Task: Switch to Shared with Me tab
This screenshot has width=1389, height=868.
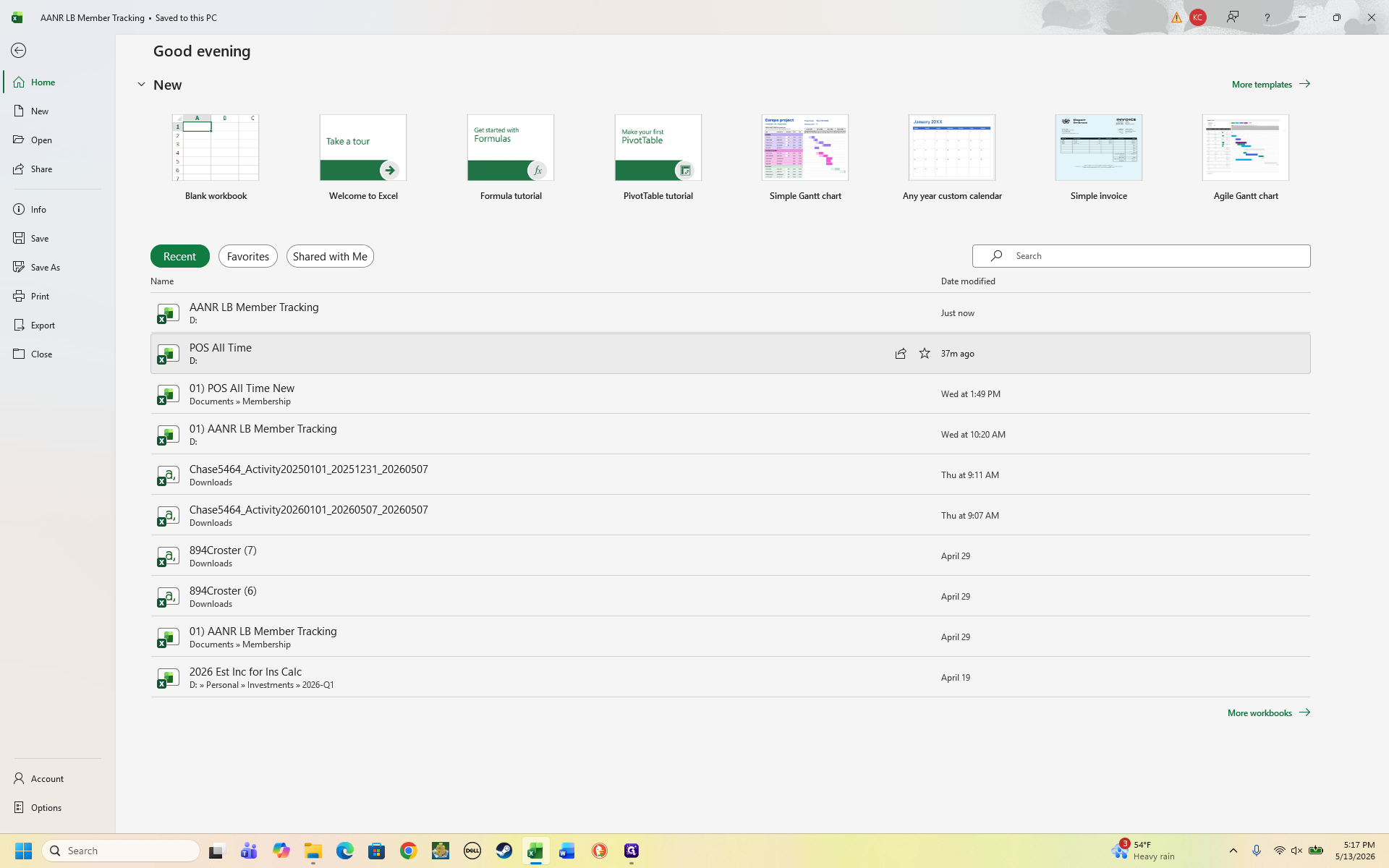Action: tap(330, 256)
